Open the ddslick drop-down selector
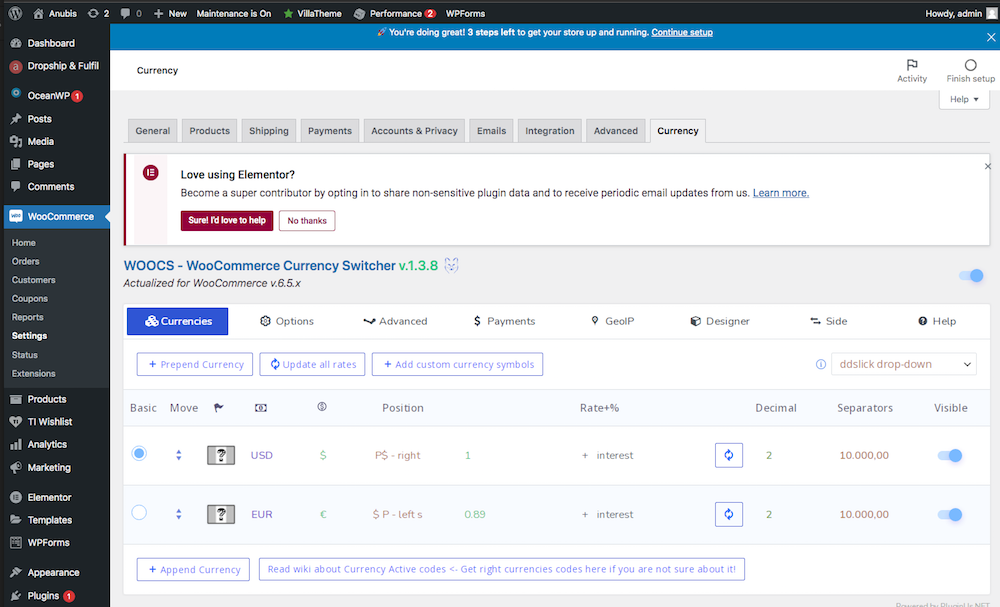This screenshot has width=1000, height=607. coord(904,364)
